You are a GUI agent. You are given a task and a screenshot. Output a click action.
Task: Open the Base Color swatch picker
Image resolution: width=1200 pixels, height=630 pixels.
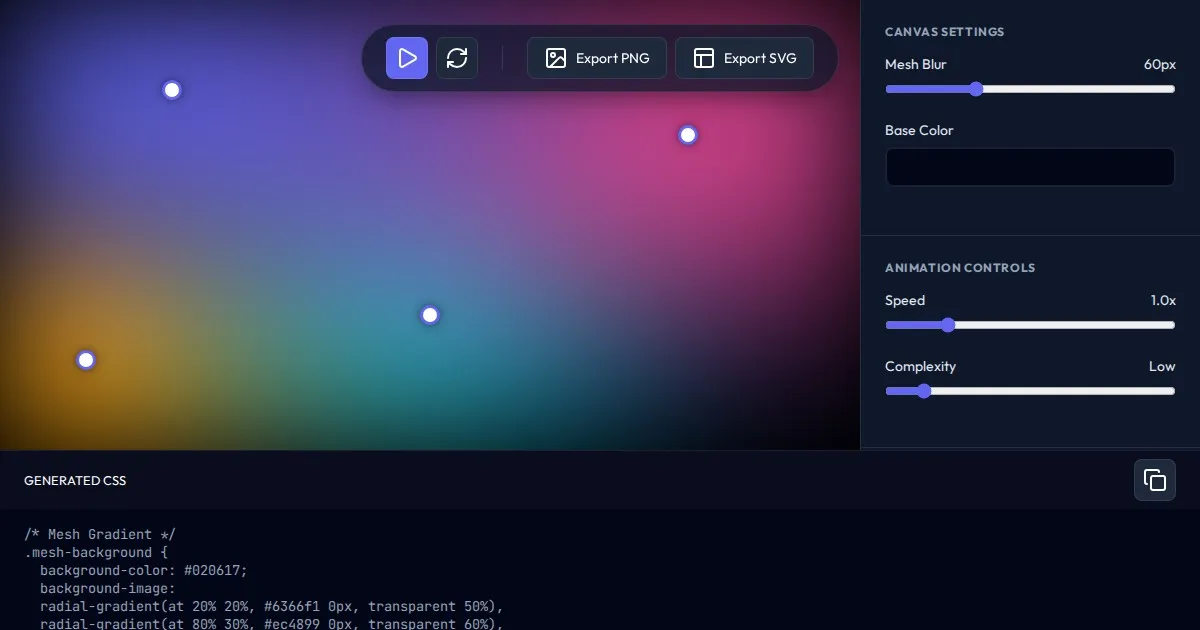click(1029, 167)
